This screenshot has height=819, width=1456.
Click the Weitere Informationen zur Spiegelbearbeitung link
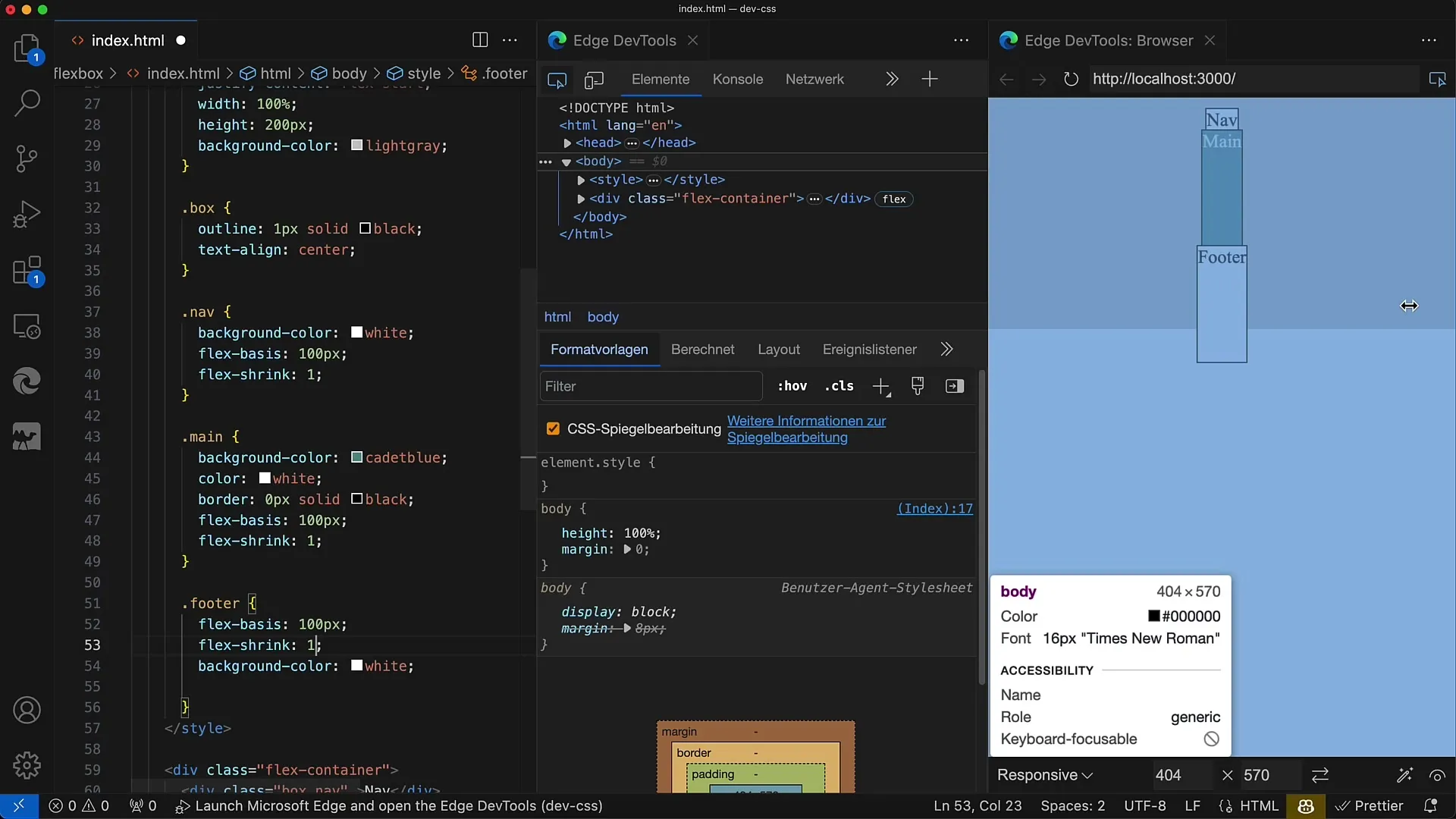click(806, 429)
